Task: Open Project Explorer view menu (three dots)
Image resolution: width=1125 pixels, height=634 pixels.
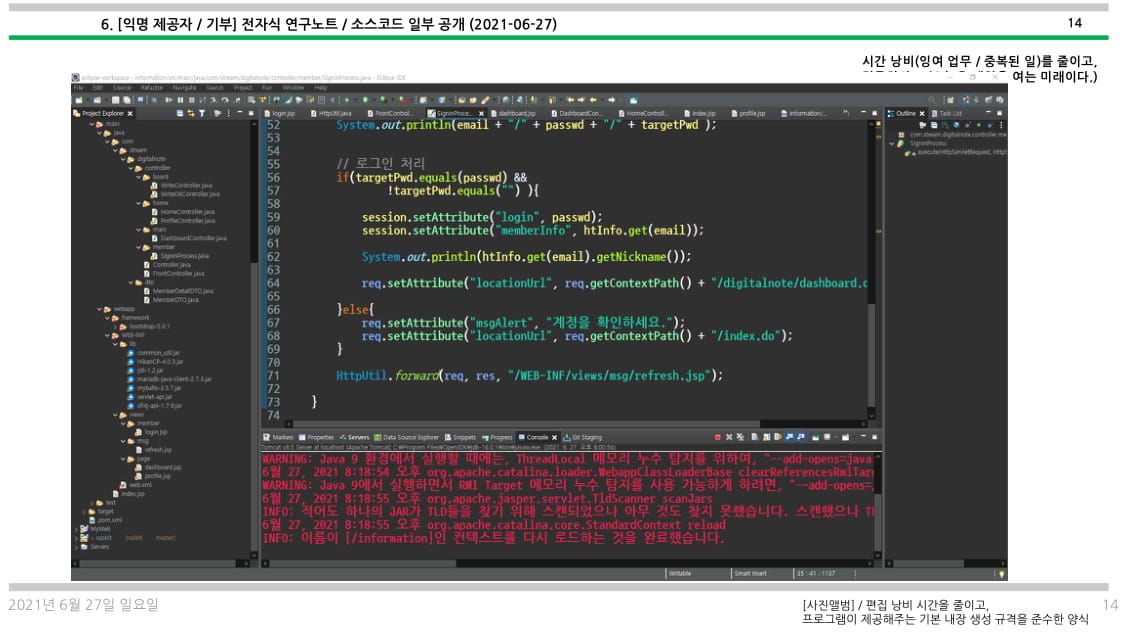Action: click(229, 113)
